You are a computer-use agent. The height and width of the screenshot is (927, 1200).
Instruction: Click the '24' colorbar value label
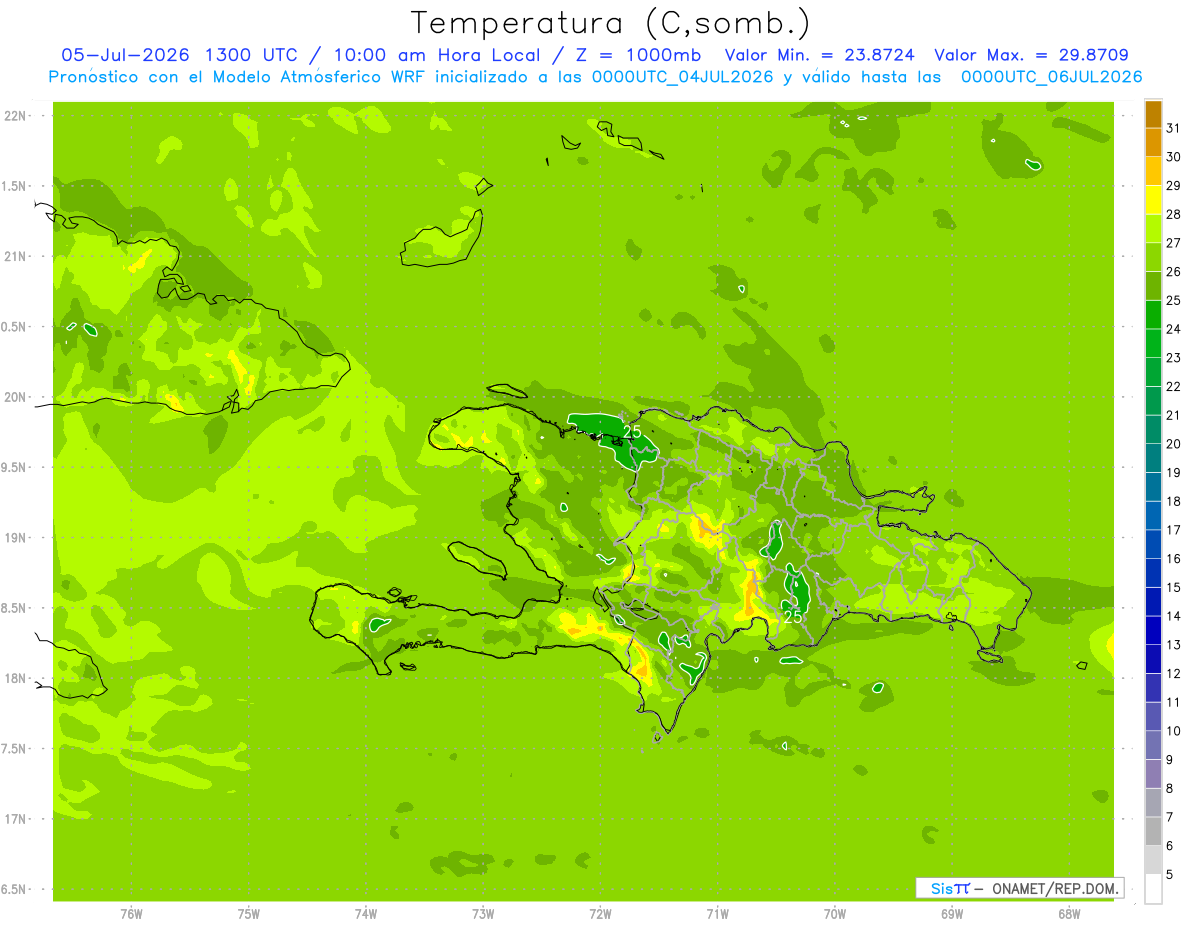click(1173, 329)
